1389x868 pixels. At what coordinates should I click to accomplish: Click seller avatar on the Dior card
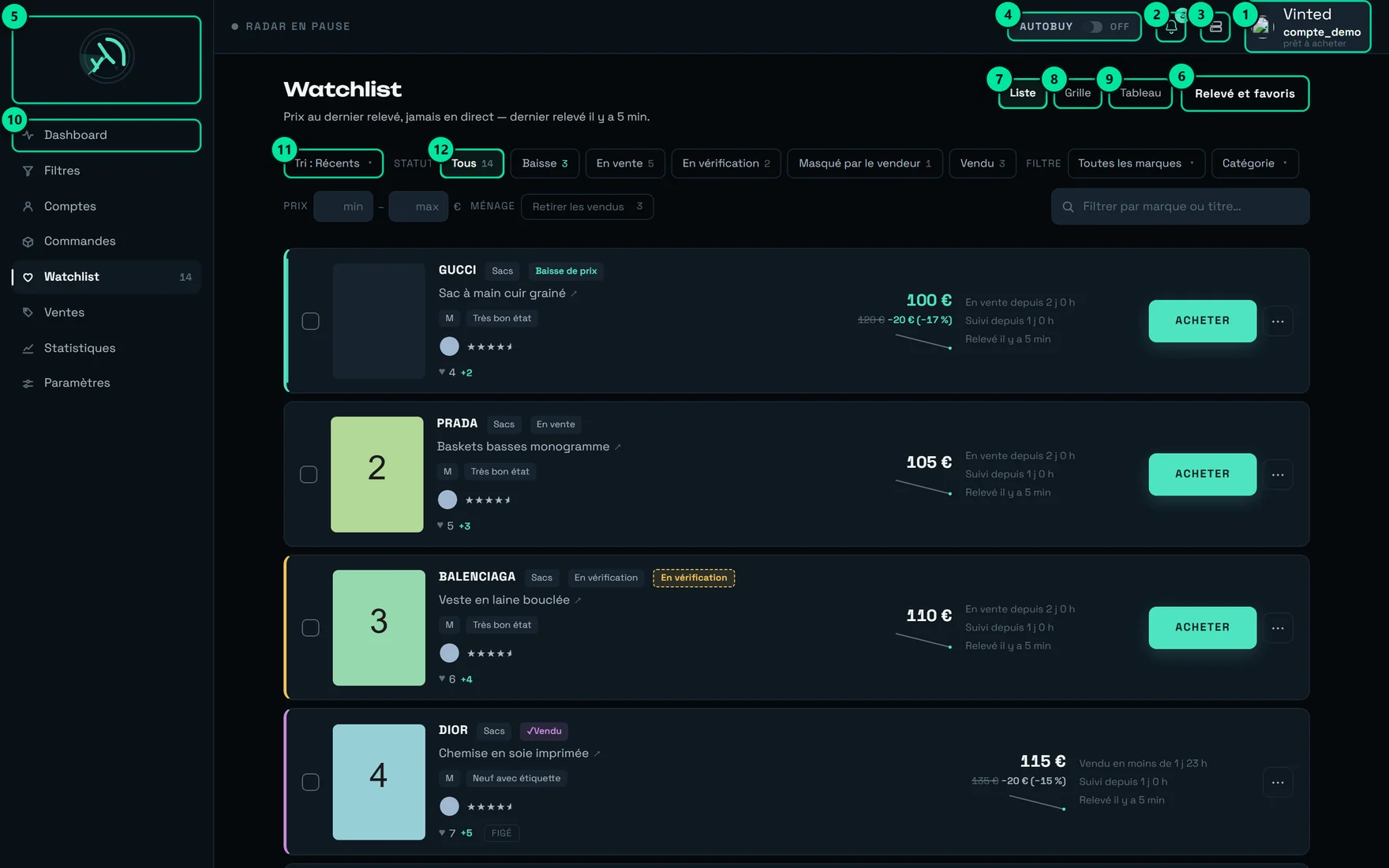(449, 806)
